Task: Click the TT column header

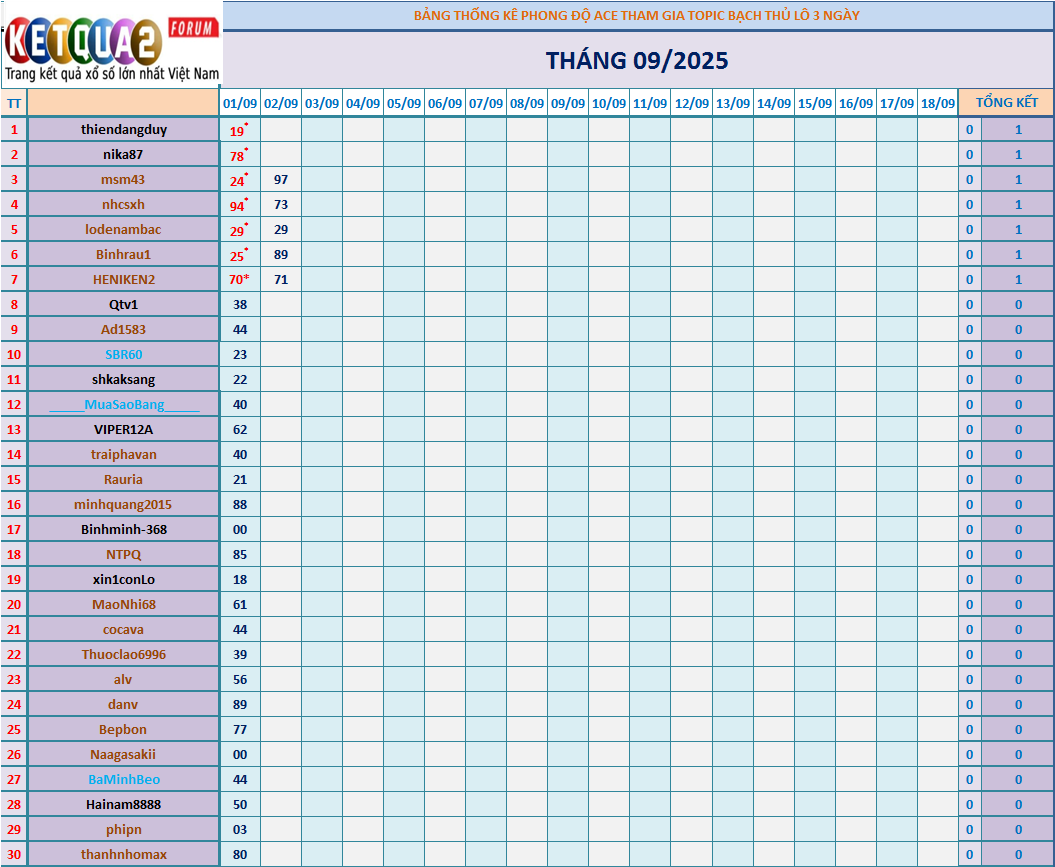Action: [x=14, y=104]
